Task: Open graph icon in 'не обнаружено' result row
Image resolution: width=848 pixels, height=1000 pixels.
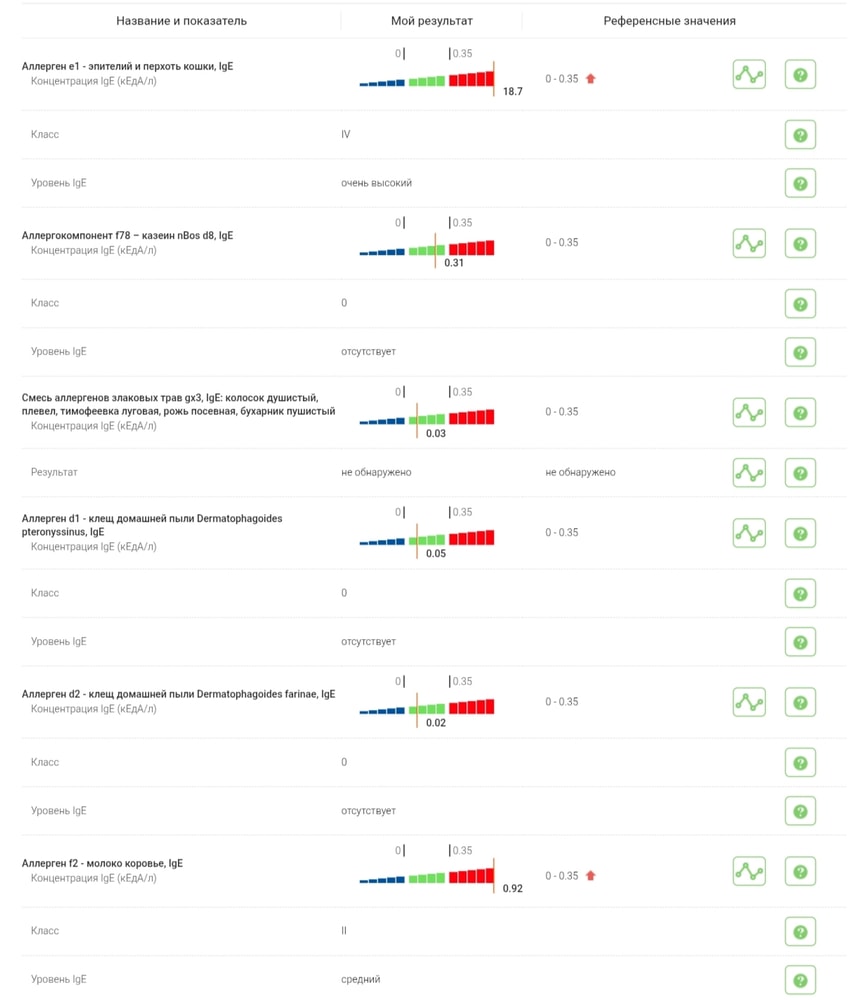Action: [x=749, y=472]
